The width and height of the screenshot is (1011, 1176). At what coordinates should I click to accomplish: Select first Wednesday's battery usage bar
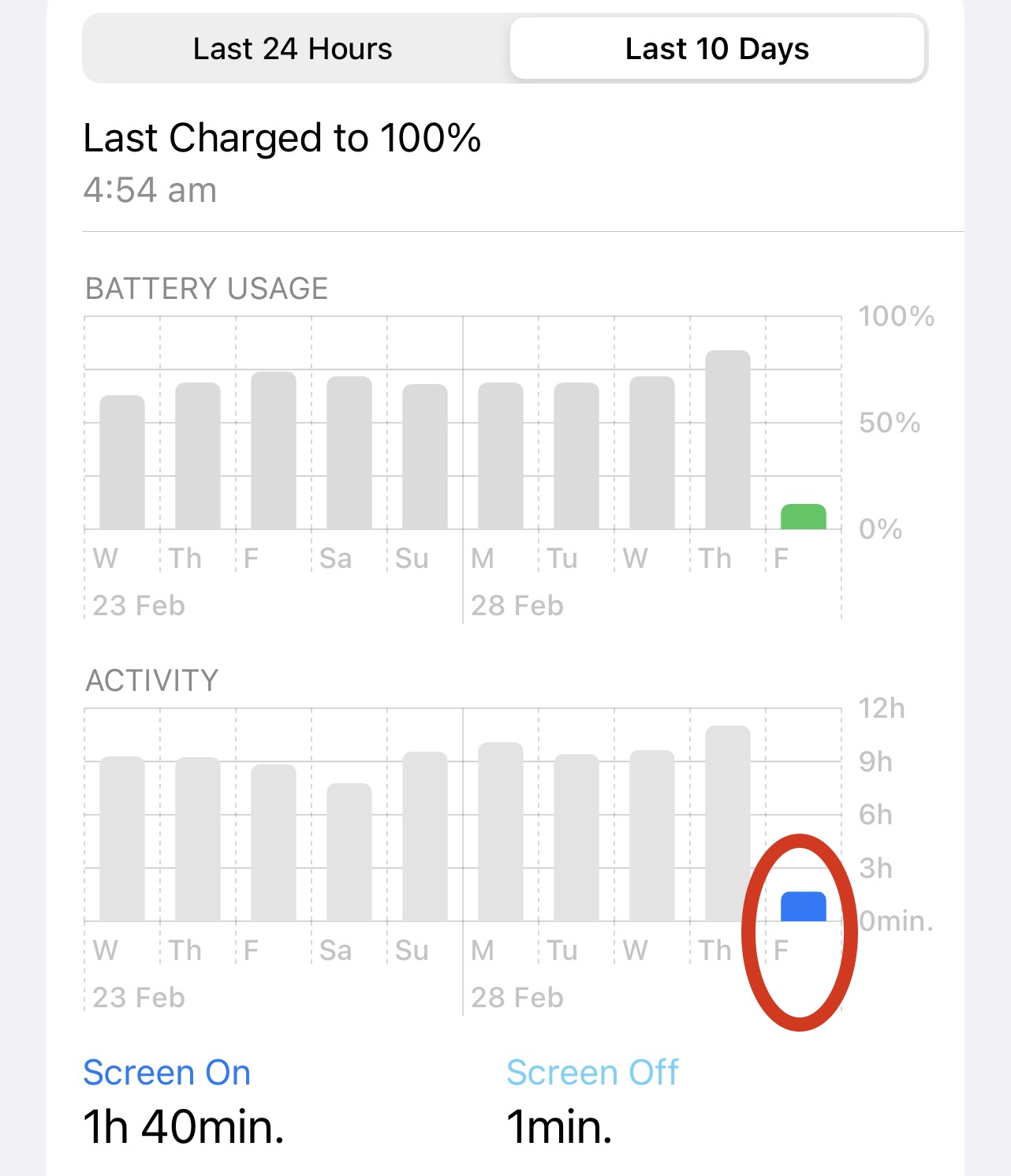122,463
